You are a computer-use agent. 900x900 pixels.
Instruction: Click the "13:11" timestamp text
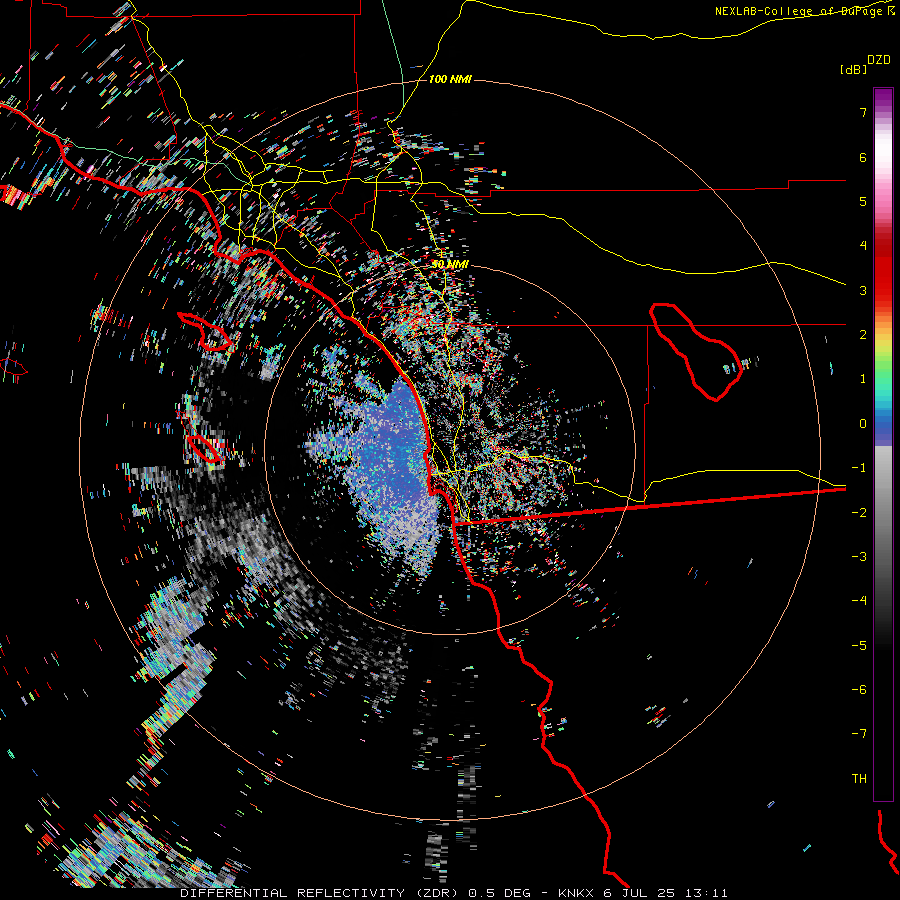pyautogui.click(x=708, y=893)
